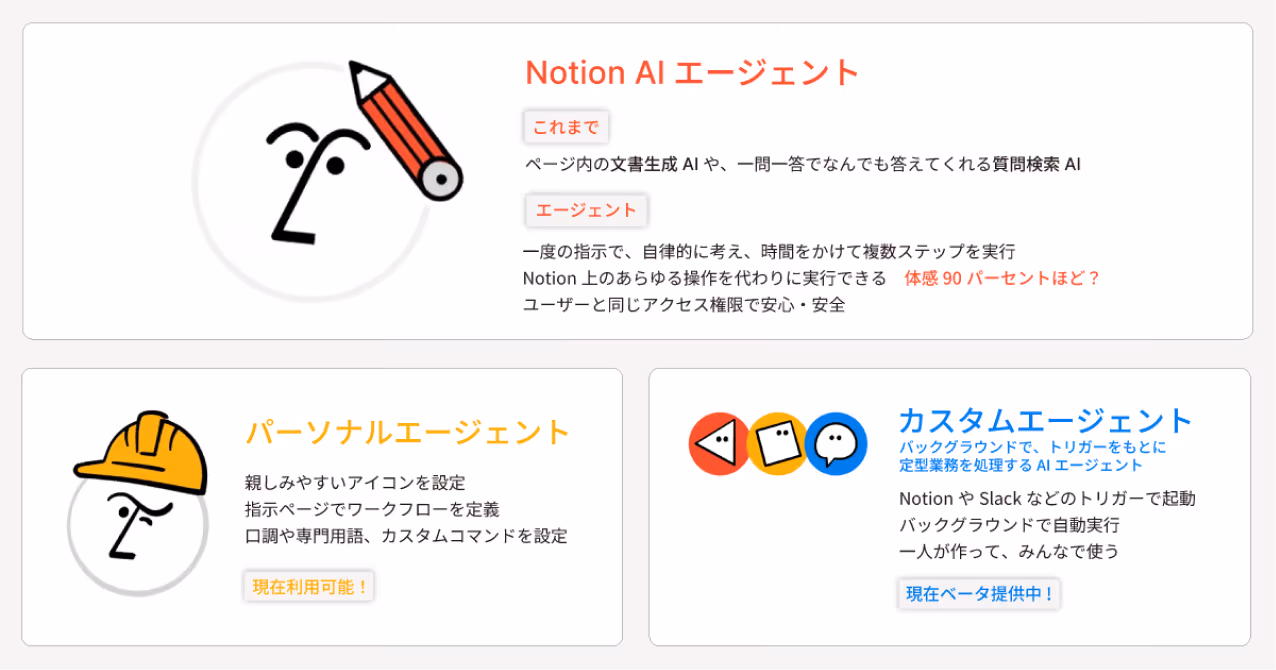Click the line about Notion や Slack triggers
Viewport: 1276px width, 670px height.
pos(1047,498)
